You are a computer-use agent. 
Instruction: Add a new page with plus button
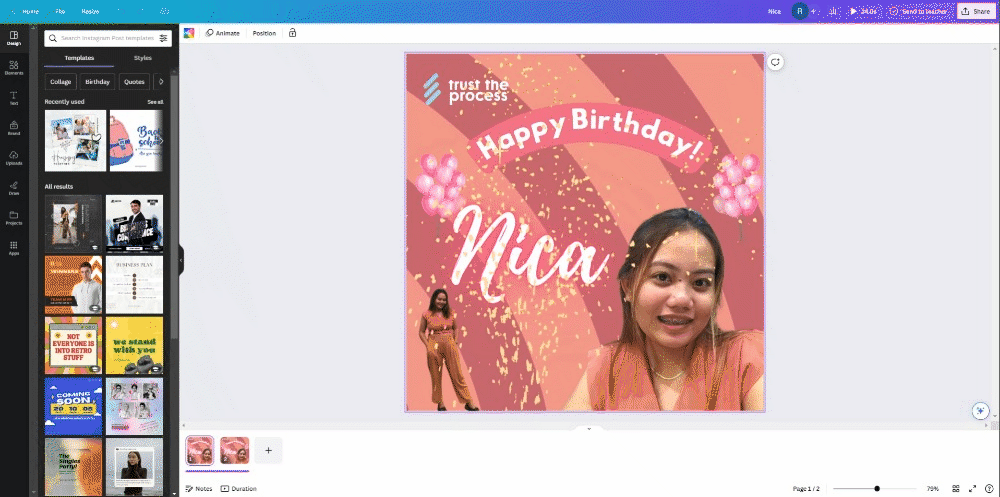pyautogui.click(x=268, y=450)
